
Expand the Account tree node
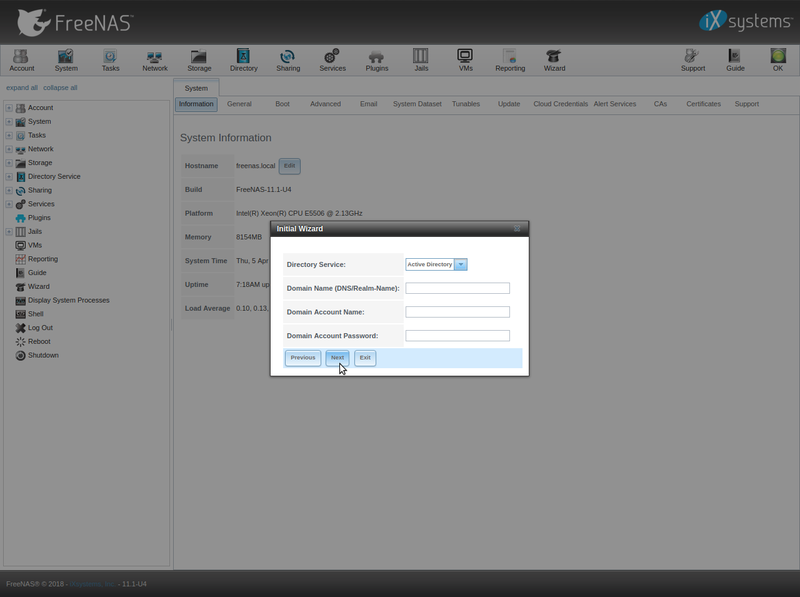tap(9, 108)
